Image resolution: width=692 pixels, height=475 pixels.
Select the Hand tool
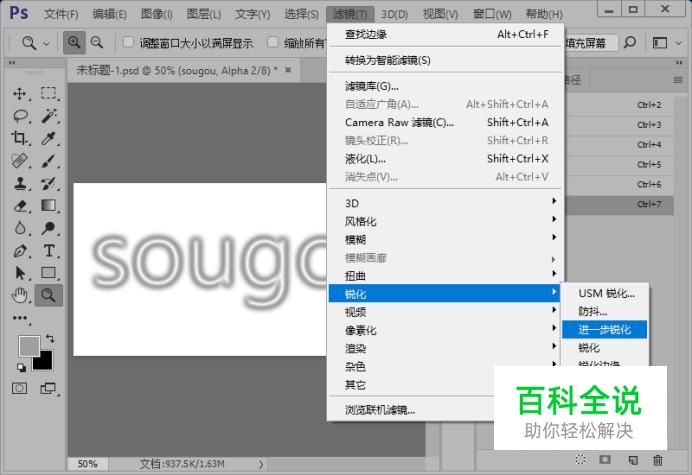(19, 295)
